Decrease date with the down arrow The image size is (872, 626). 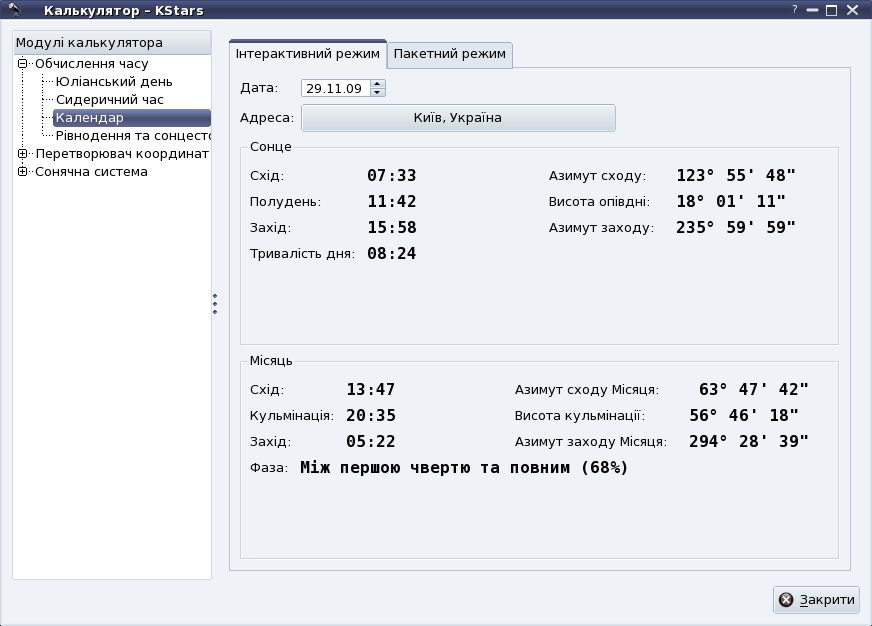coord(377,92)
